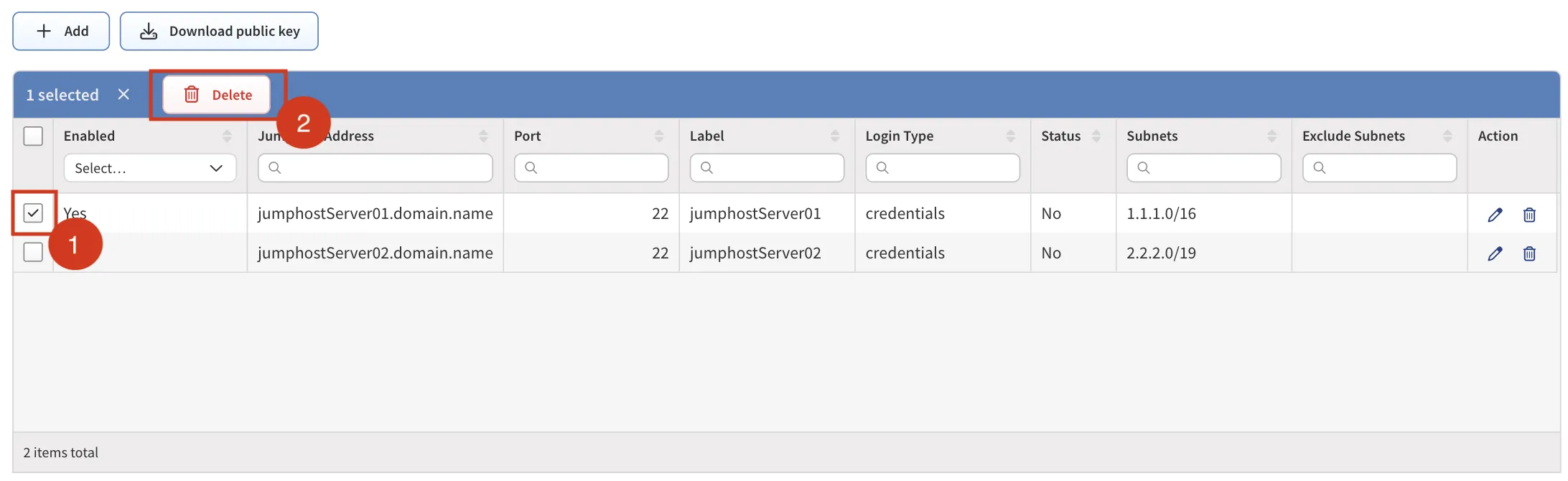Viewport: 1568px width, 481px height.
Task: Sort the Subnets column
Action: (1271, 136)
